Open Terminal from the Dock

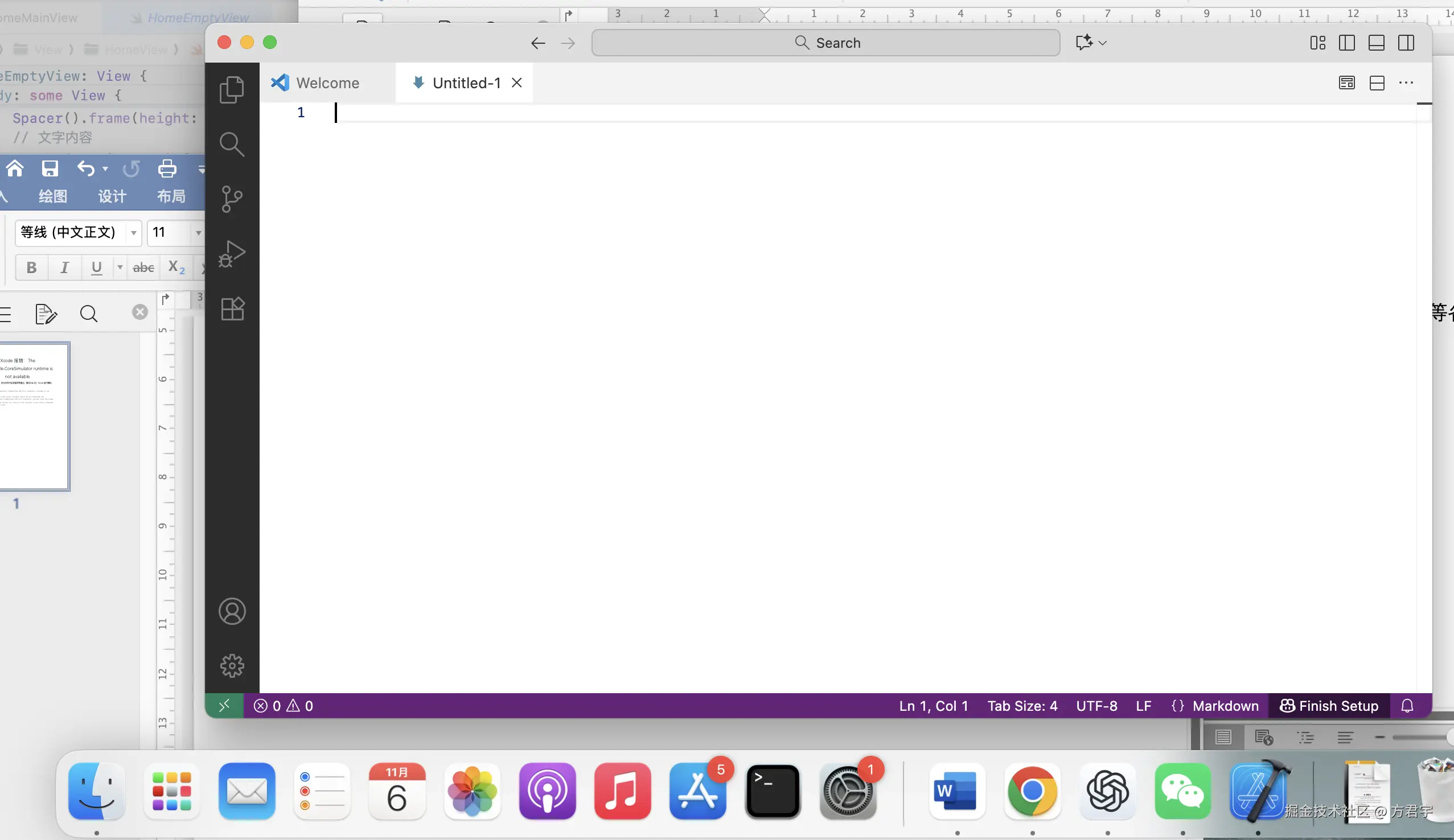click(x=772, y=792)
